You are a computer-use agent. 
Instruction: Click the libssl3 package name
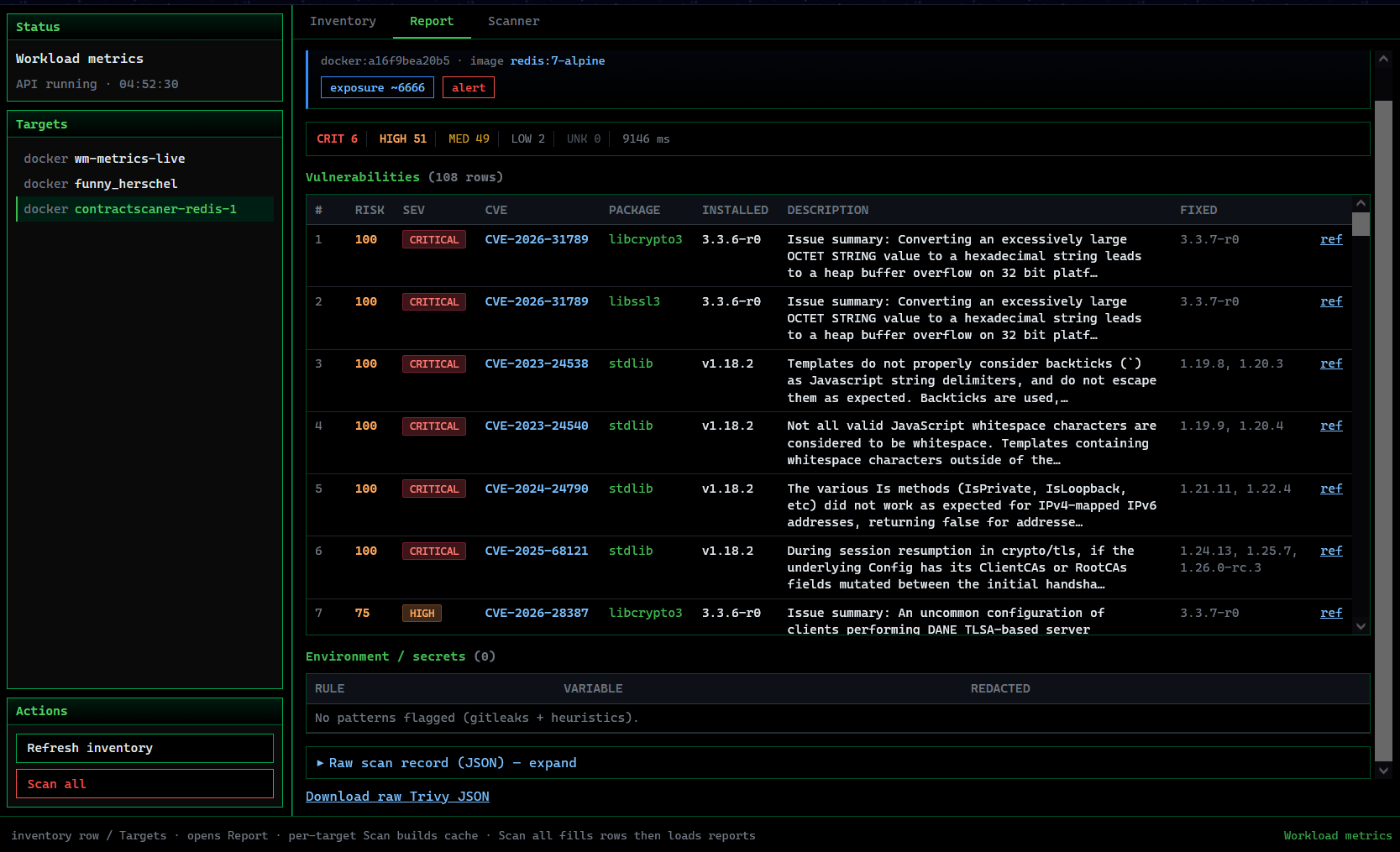[x=634, y=301]
